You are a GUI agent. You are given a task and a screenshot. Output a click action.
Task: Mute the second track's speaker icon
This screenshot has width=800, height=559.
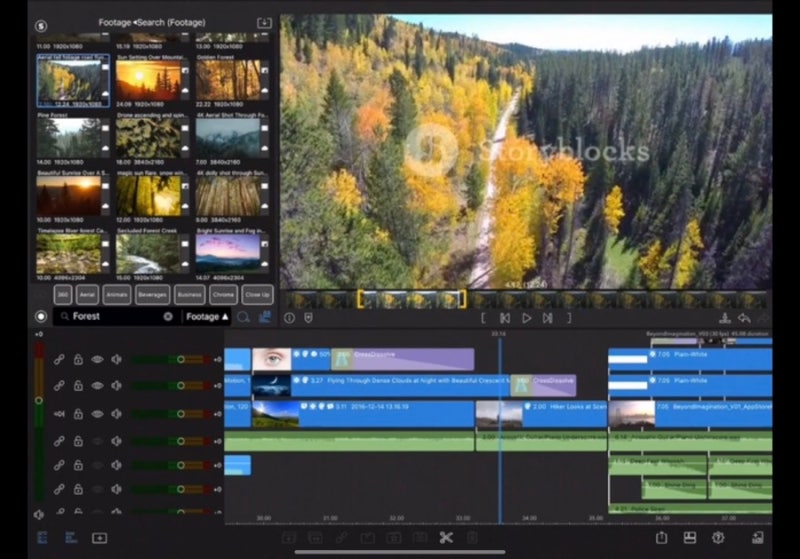(117, 386)
